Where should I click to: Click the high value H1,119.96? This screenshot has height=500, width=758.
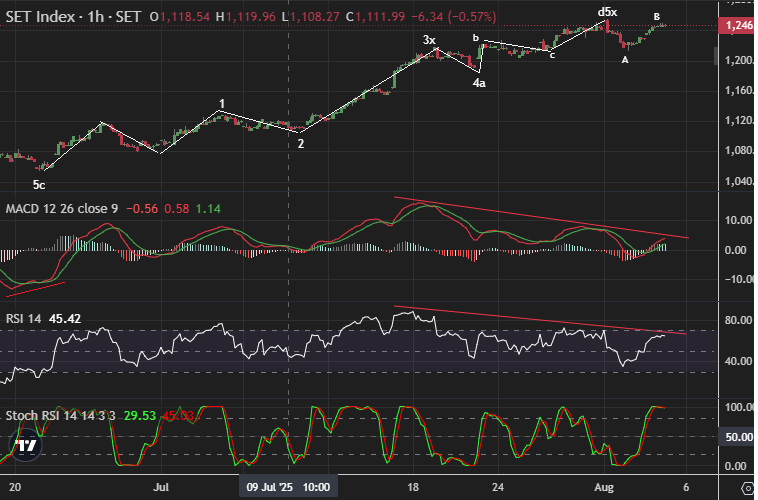click(x=245, y=17)
